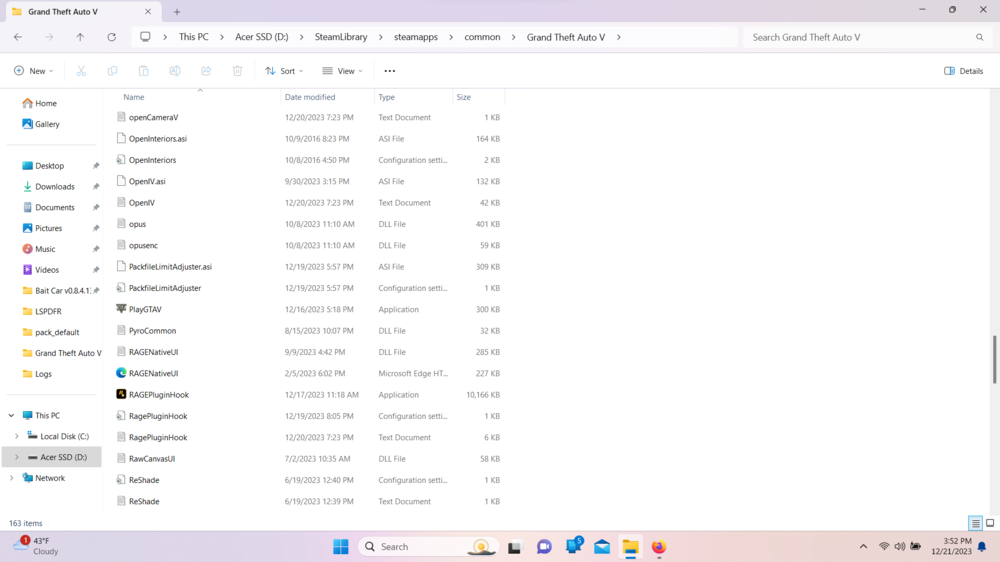The image size is (1000, 562).
Task: Click the search magnifier icon
Action: 980,37
